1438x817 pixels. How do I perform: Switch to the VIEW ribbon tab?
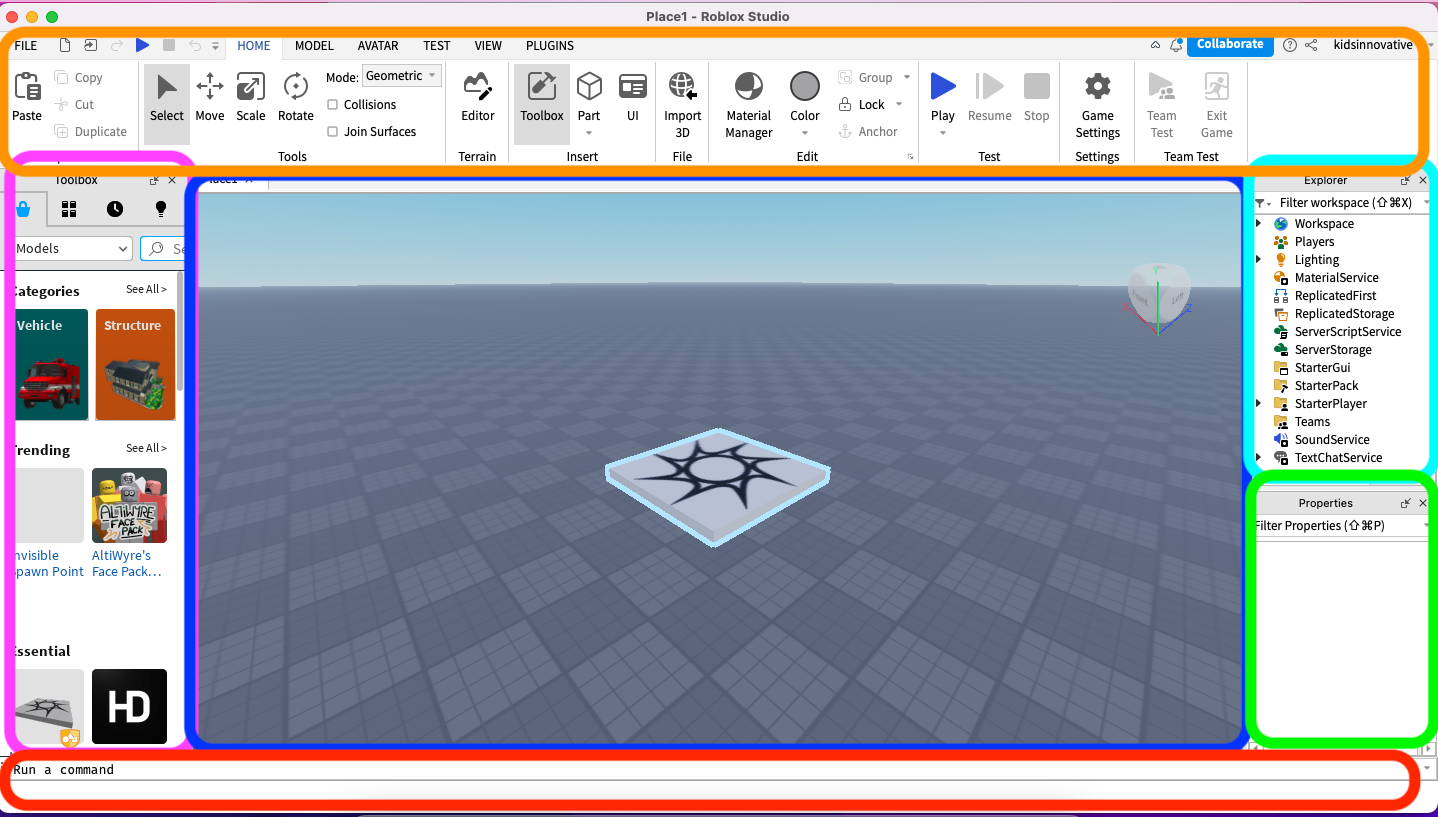coord(488,46)
